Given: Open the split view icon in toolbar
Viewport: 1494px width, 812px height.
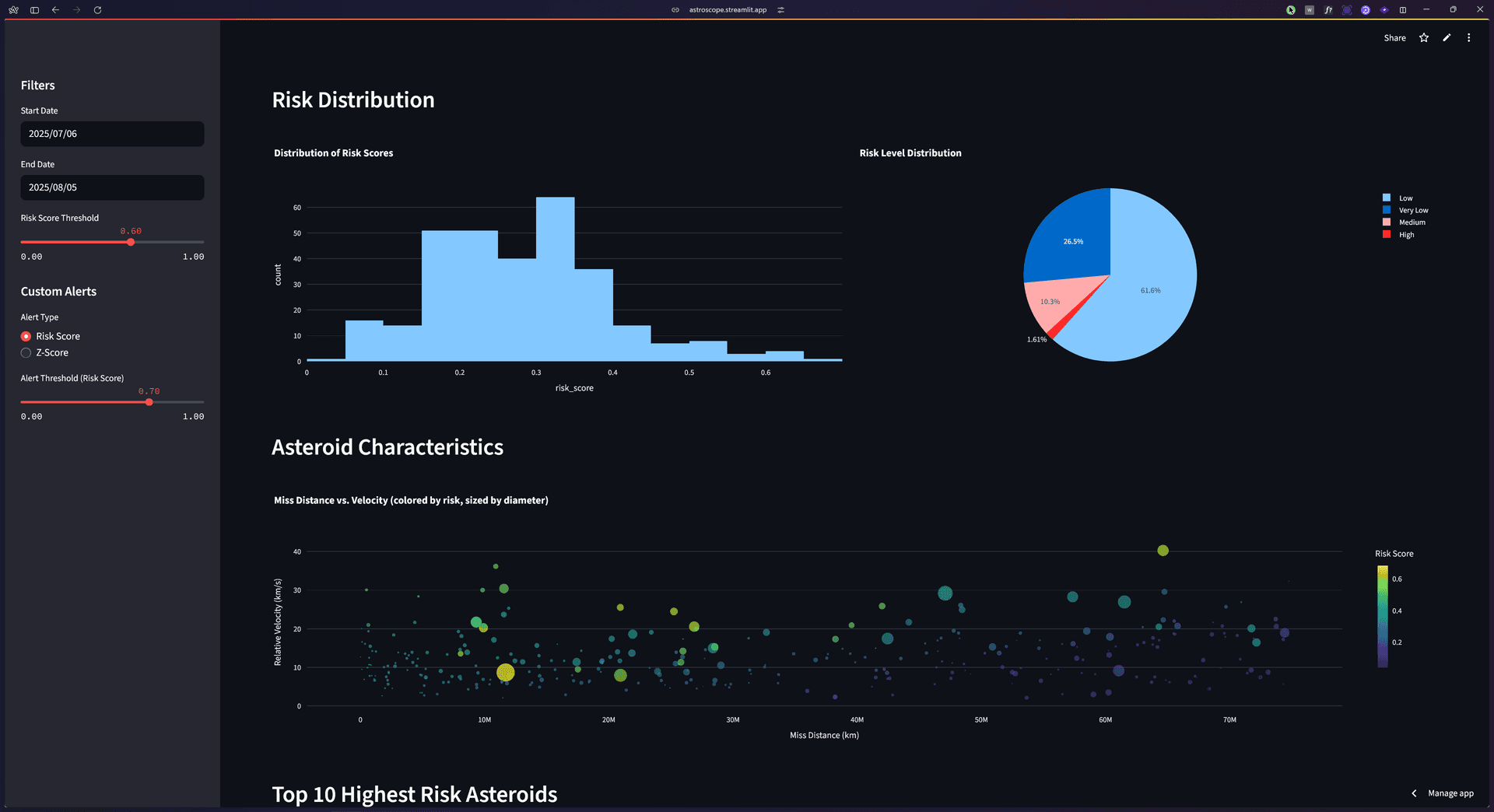Looking at the screenshot, I should tap(1403, 10).
